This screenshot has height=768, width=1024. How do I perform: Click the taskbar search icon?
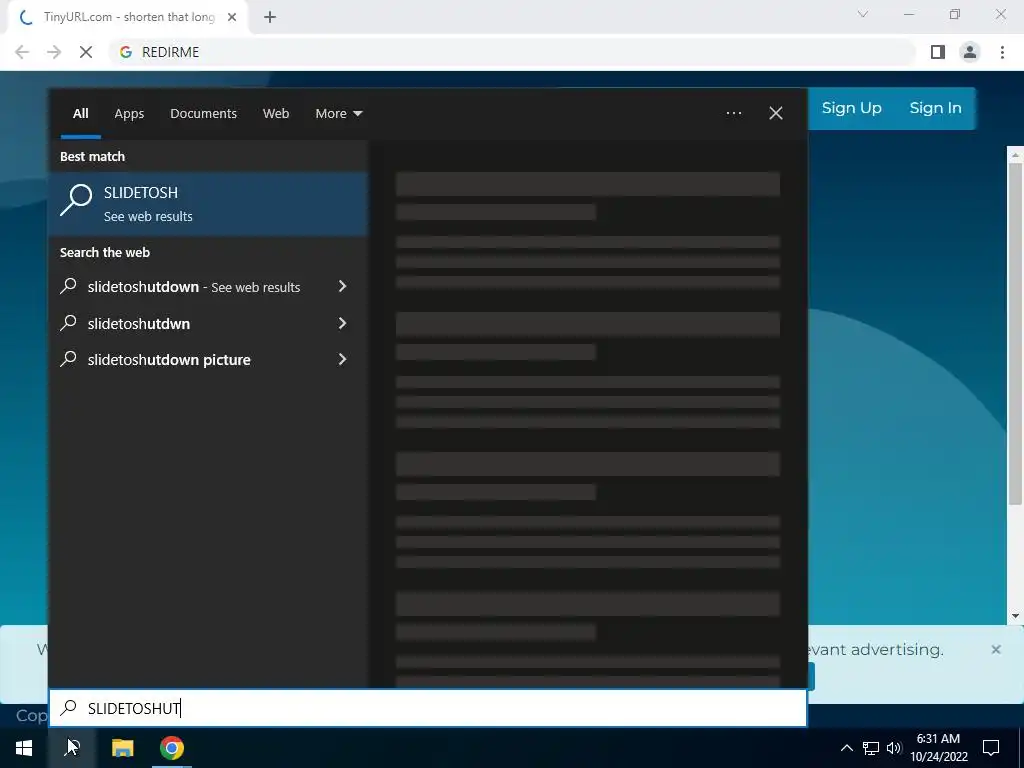pyautogui.click(x=72, y=748)
